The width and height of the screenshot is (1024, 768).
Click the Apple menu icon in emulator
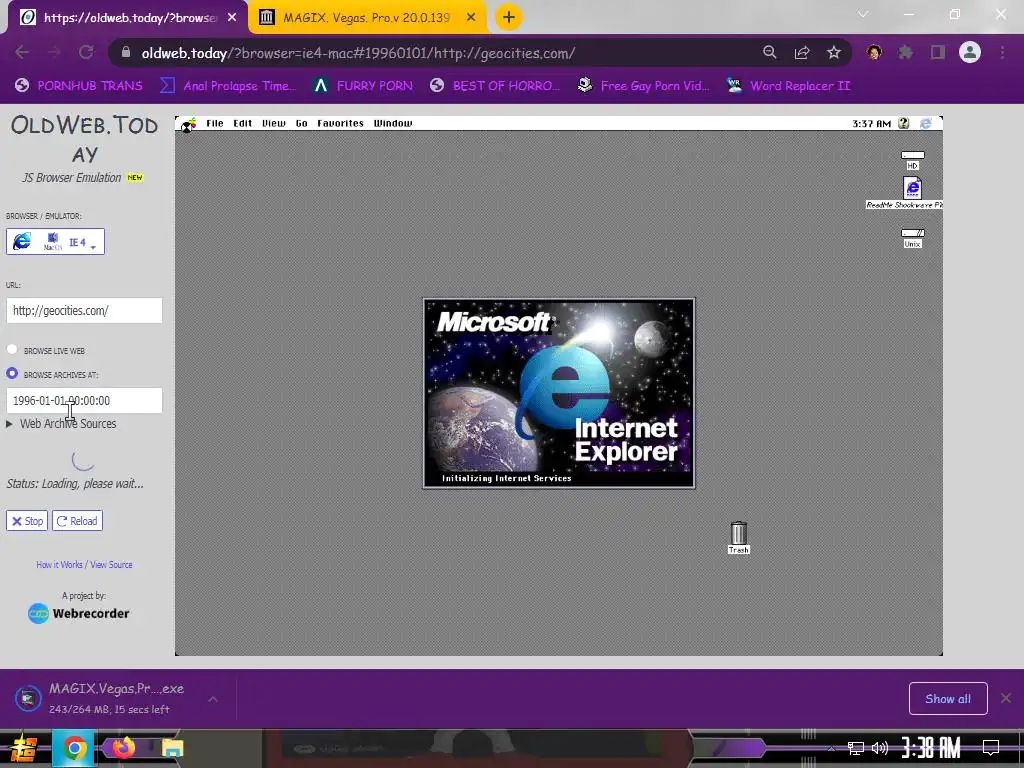pyautogui.click(x=189, y=124)
